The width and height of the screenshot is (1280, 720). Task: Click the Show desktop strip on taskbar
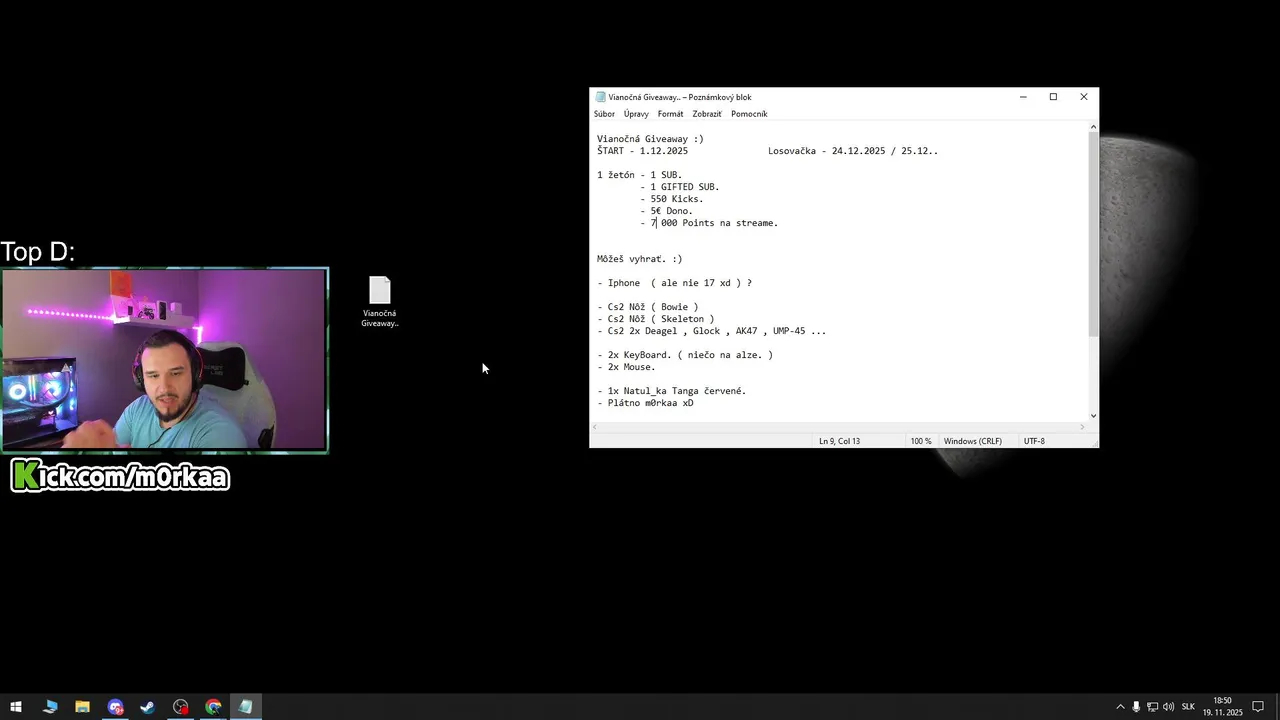pyautogui.click(x=1277, y=707)
